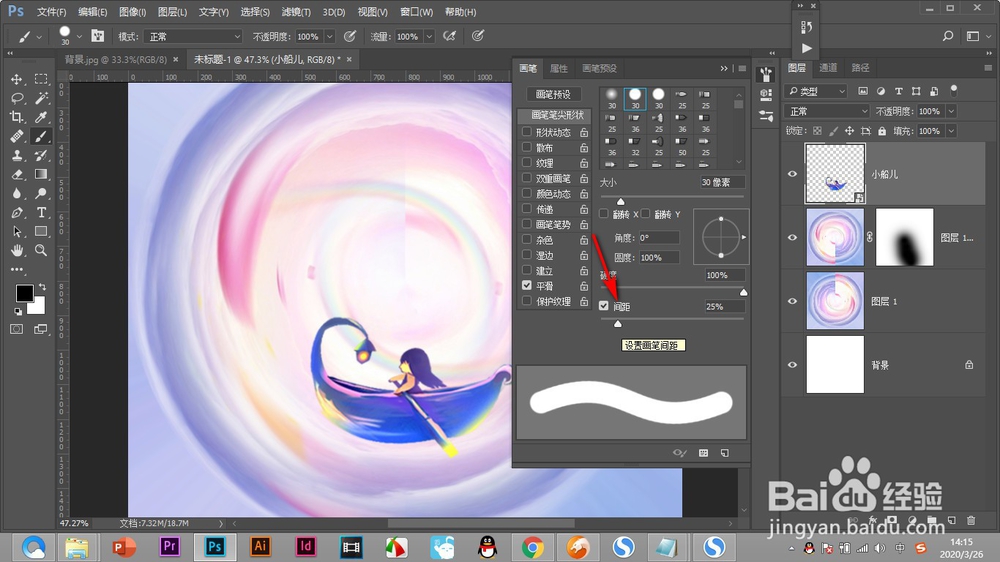This screenshot has width=1000, height=562.
Task: Open layer 填充 dropdown arrow
Action: [951, 131]
